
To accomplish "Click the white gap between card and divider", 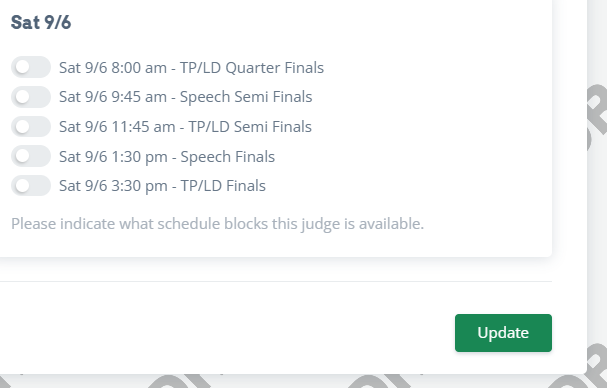I will (276, 269).
